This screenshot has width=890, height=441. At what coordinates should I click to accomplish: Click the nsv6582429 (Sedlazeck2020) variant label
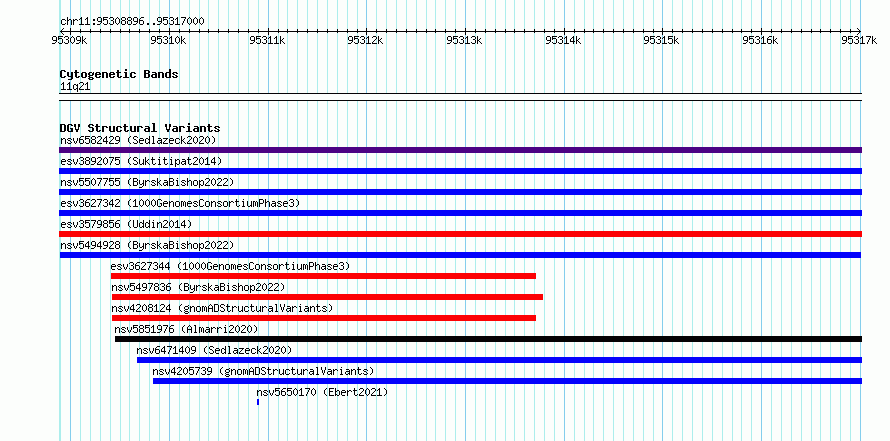point(138,140)
